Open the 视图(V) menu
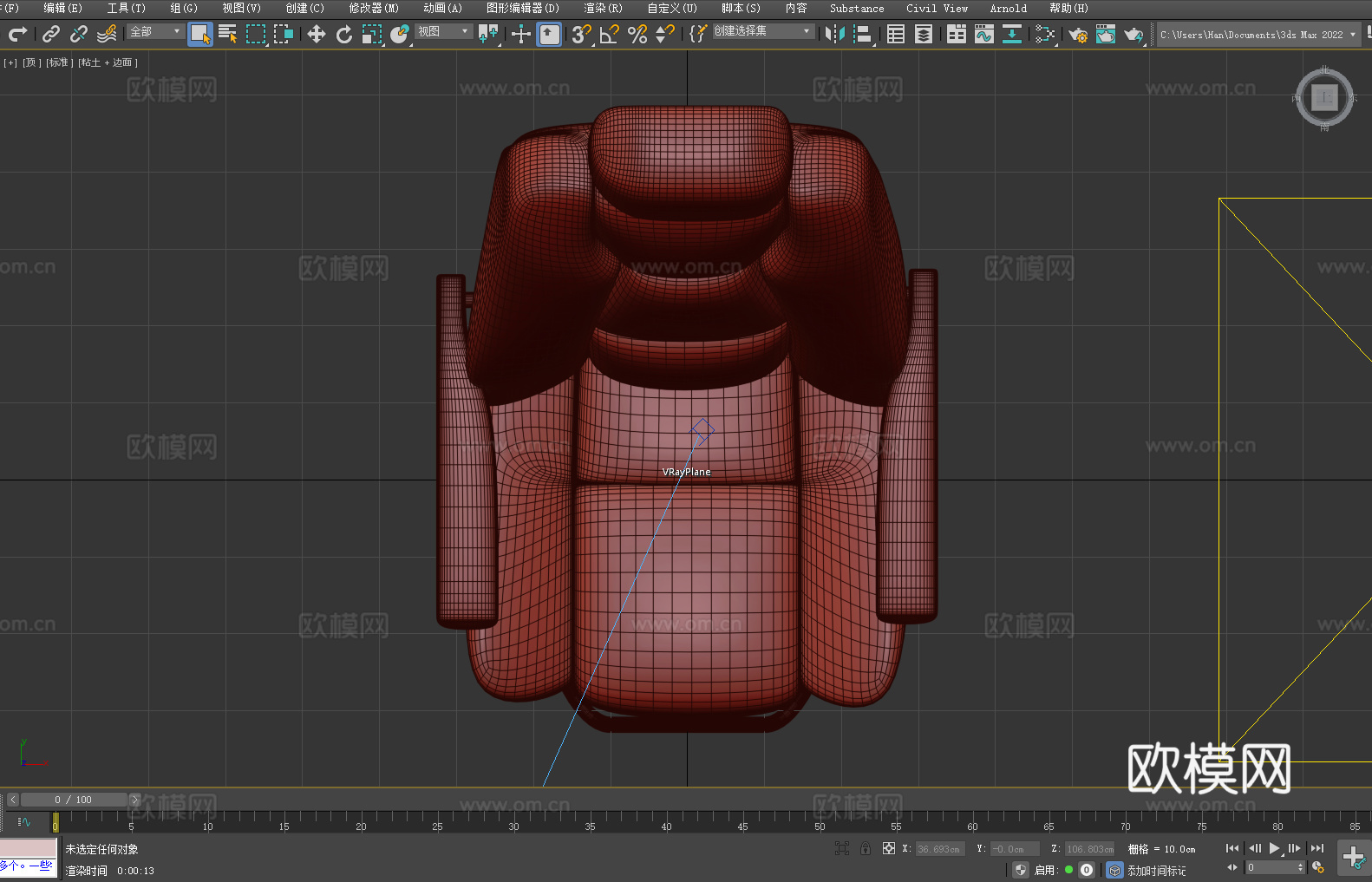The image size is (1372, 882). click(241, 8)
